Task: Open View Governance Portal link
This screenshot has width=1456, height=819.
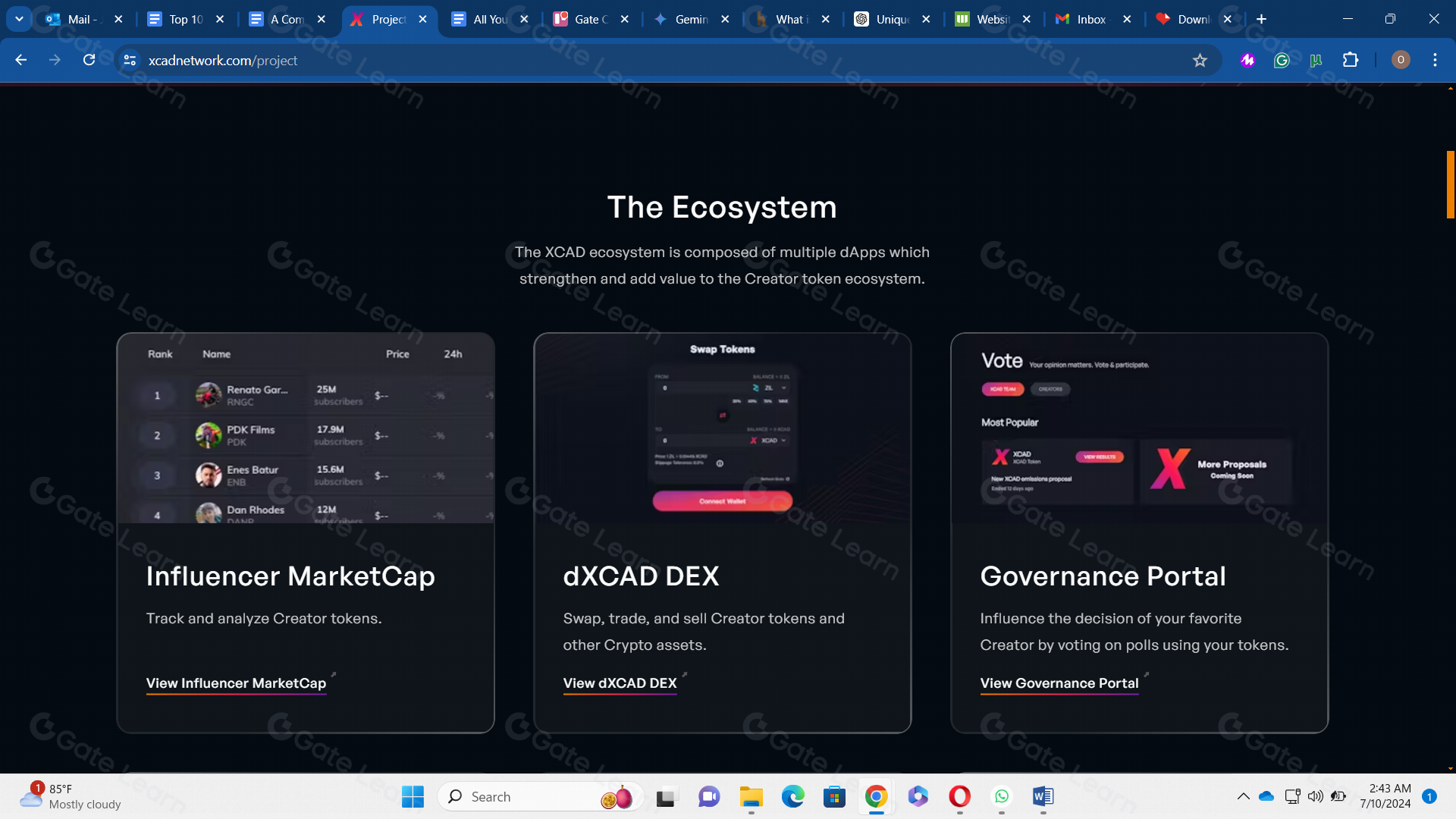Action: tap(1059, 683)
